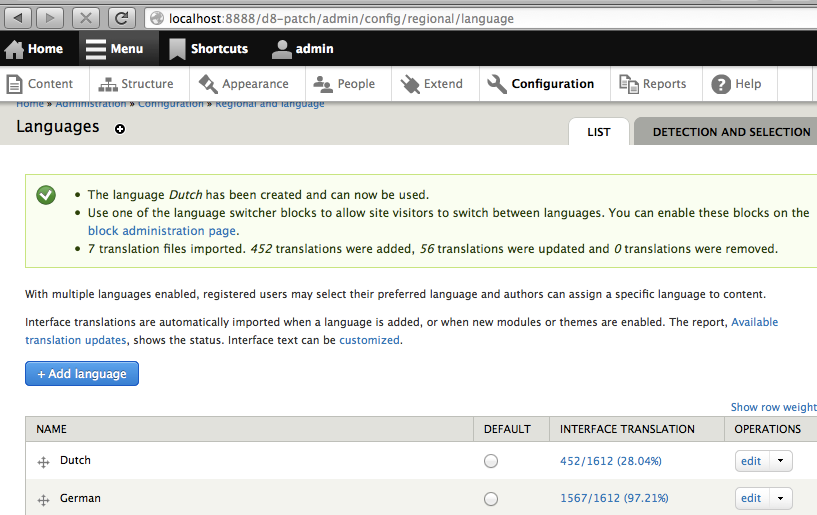Click the green checkmark status icon
The width and height of the screenshot is (817, 515).
(46, 195)
